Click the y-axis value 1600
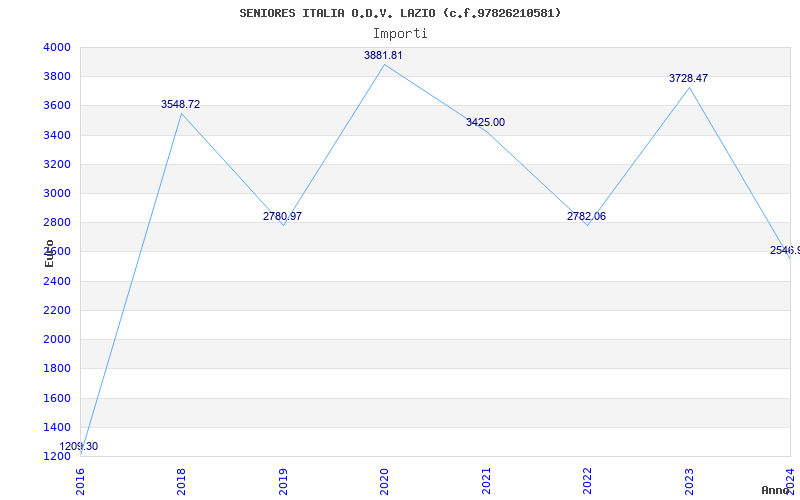800x500 pixels. 57,398
